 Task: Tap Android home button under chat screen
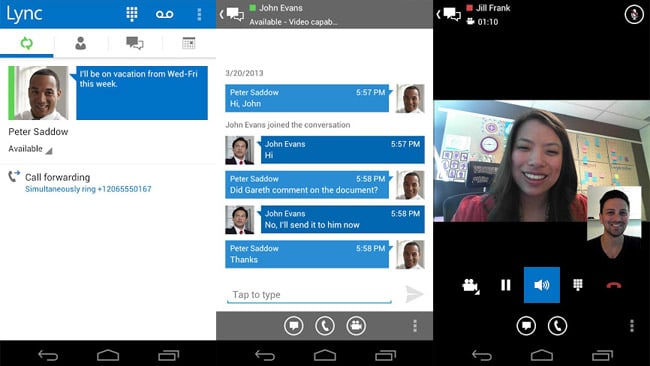pyautogui.click(x=325, y=355)
